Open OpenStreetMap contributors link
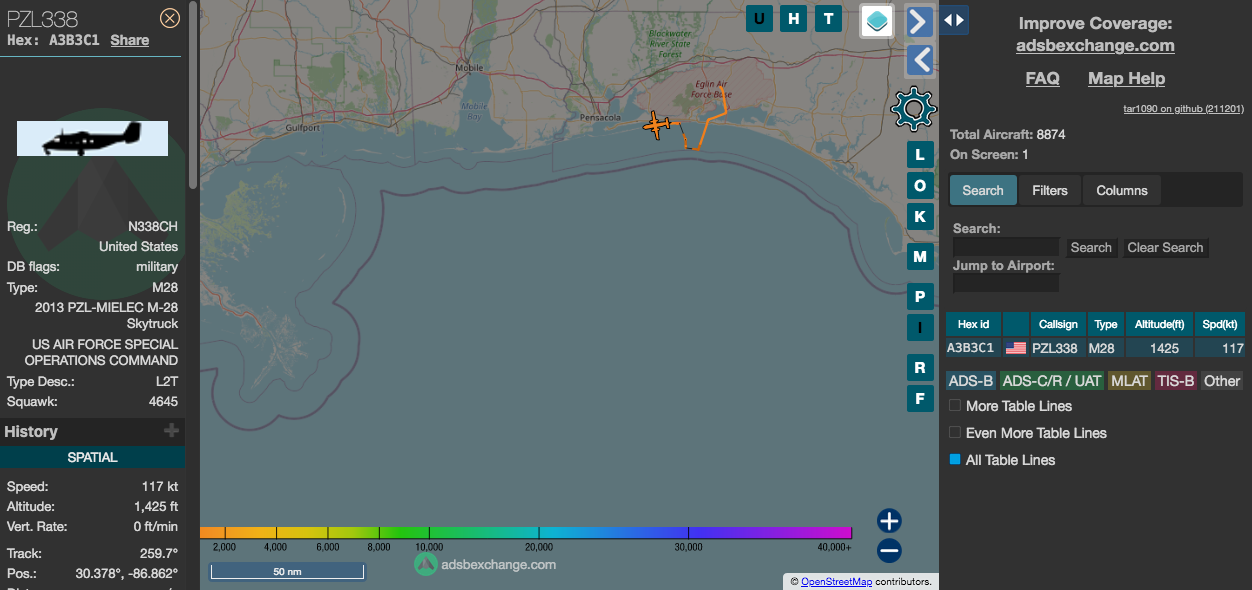This screenshot has width=1252, height=590. [x=837, y=581]
